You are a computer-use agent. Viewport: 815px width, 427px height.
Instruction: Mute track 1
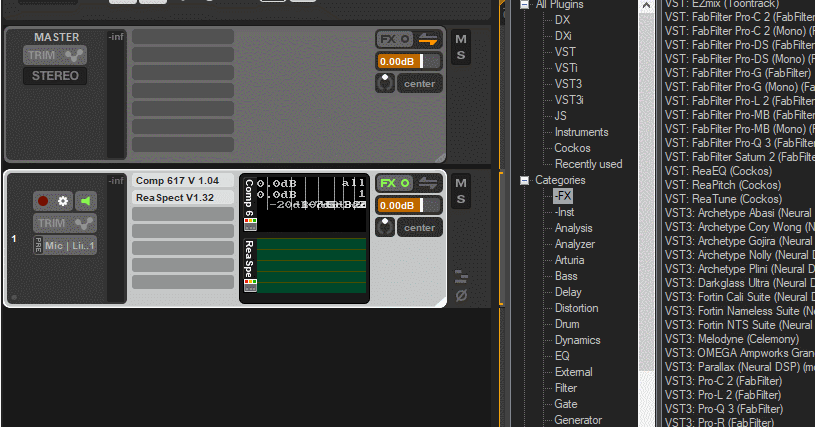461,183
